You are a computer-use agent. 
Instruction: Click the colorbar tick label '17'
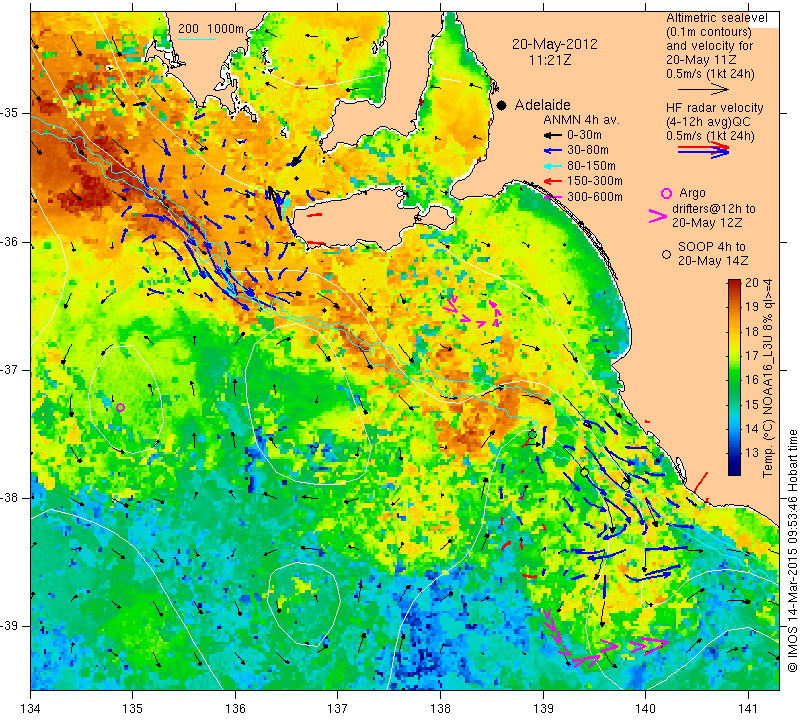click(752, 356)
